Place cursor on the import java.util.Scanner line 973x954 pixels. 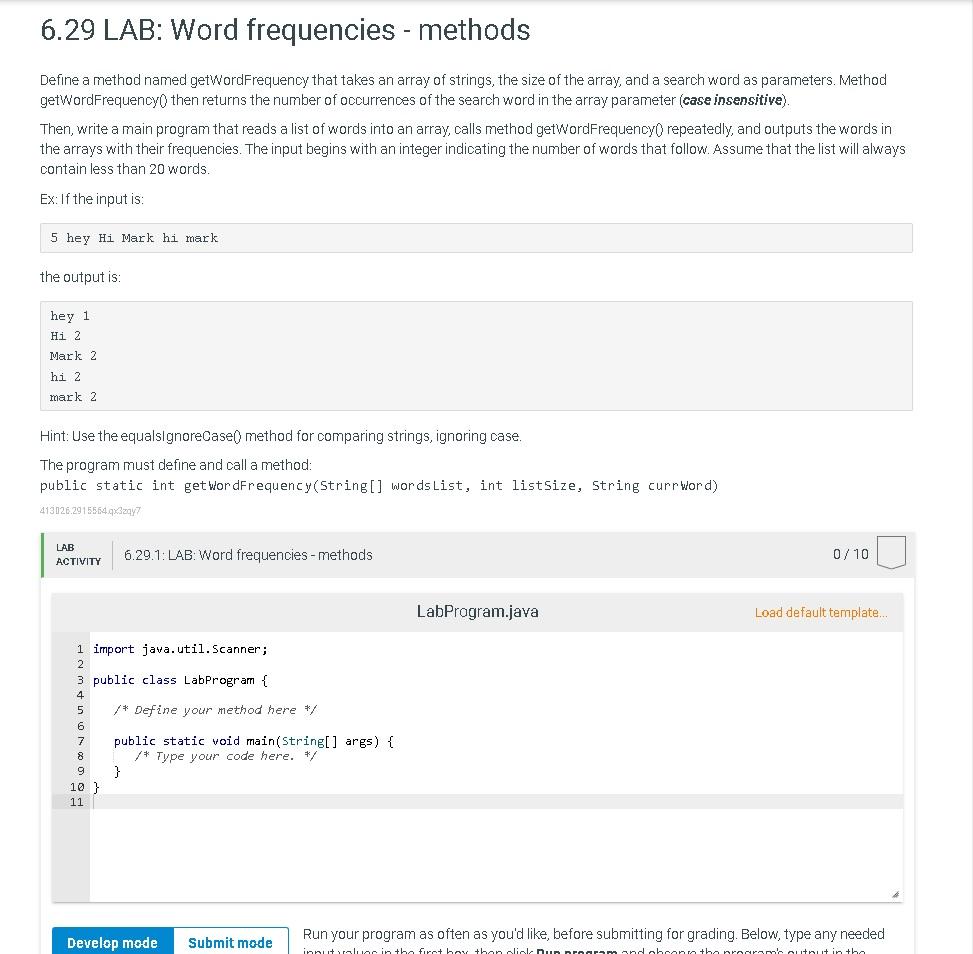tap(179, 649)
